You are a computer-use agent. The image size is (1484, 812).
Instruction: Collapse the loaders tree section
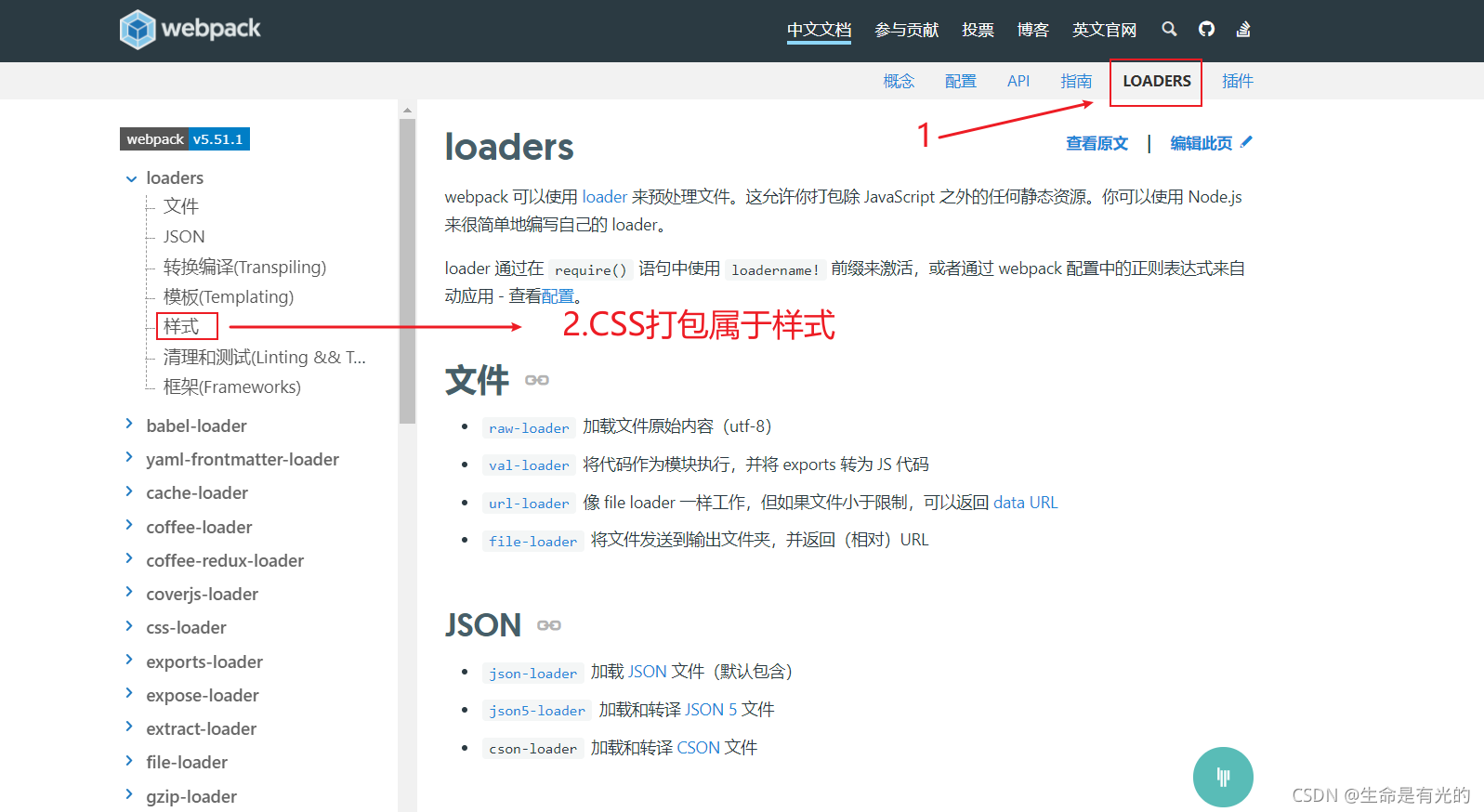131,178
